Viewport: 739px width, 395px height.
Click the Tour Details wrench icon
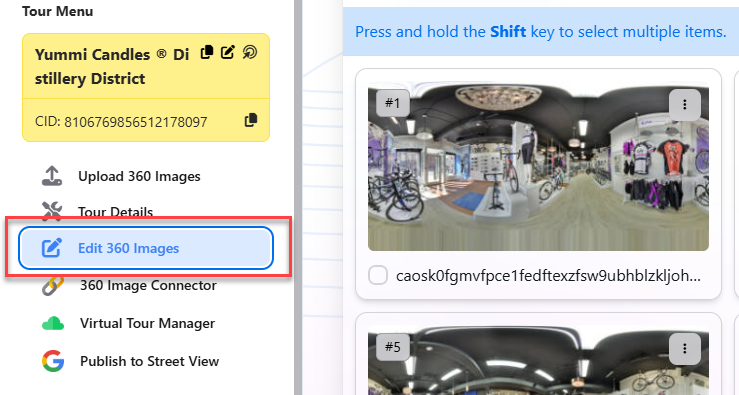coord(52,211)
